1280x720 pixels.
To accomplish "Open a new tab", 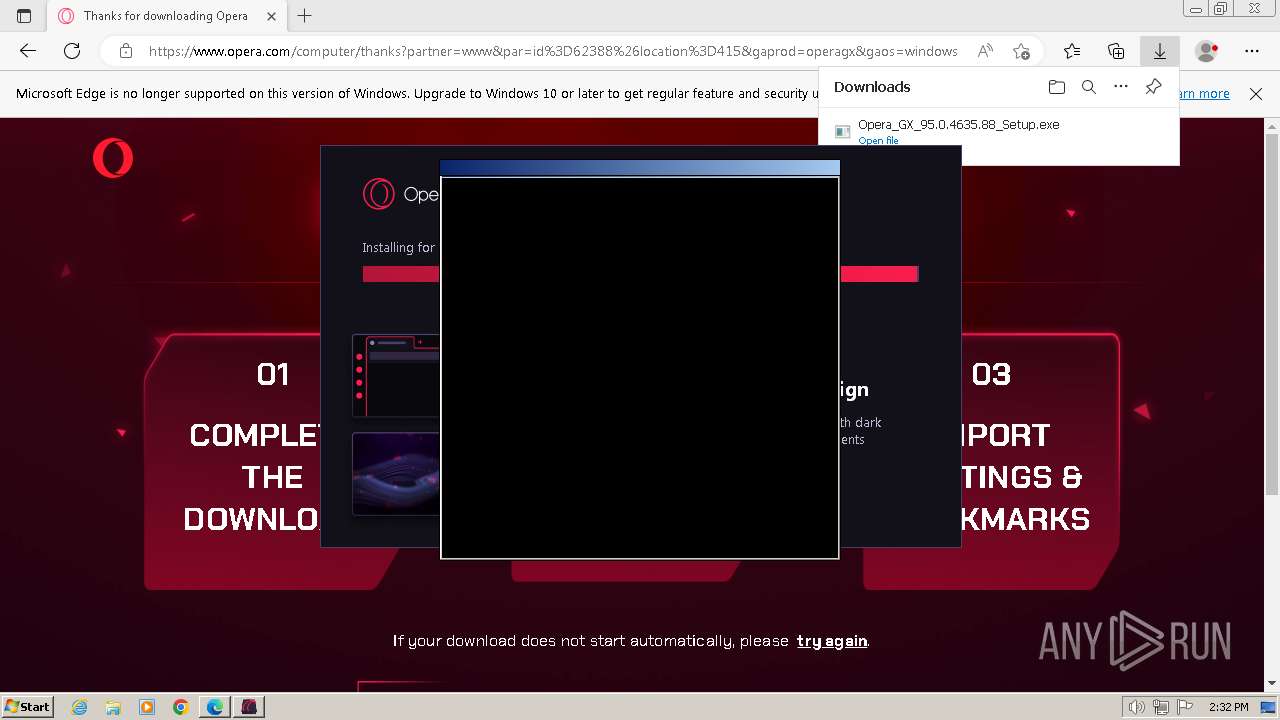I will pos(305,16).
